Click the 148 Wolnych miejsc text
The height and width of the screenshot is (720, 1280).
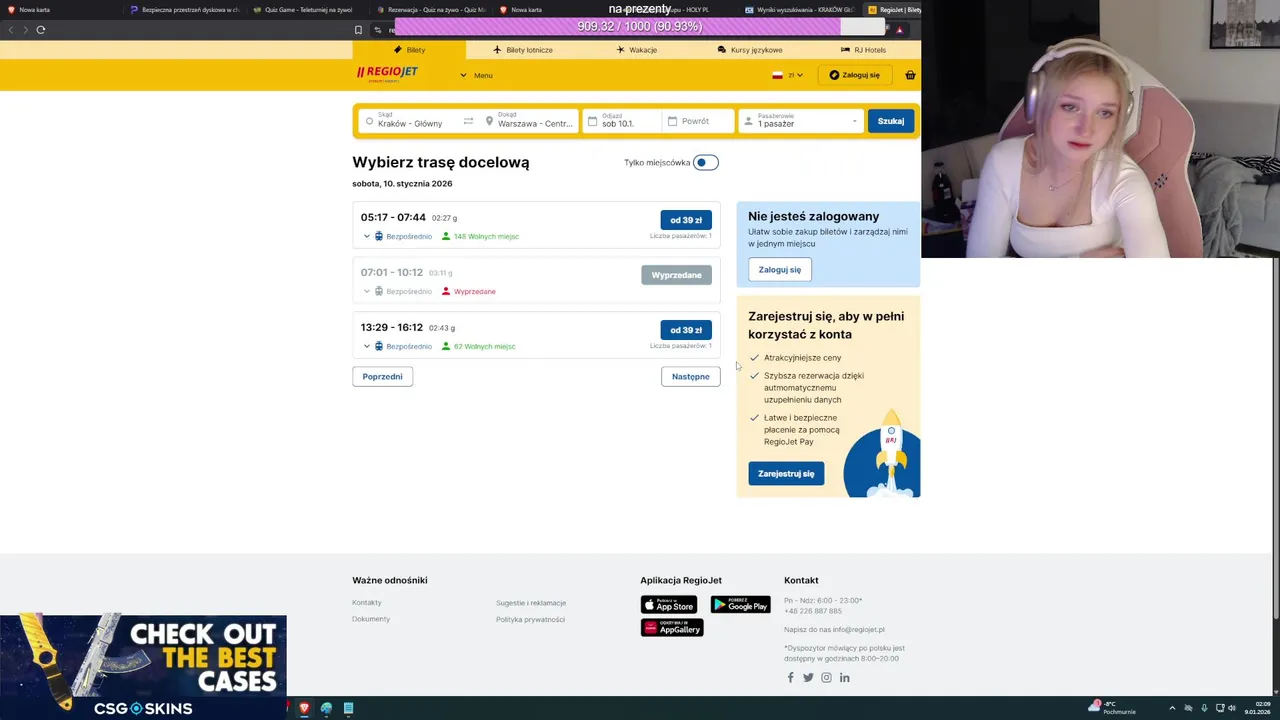pos(486,237)
